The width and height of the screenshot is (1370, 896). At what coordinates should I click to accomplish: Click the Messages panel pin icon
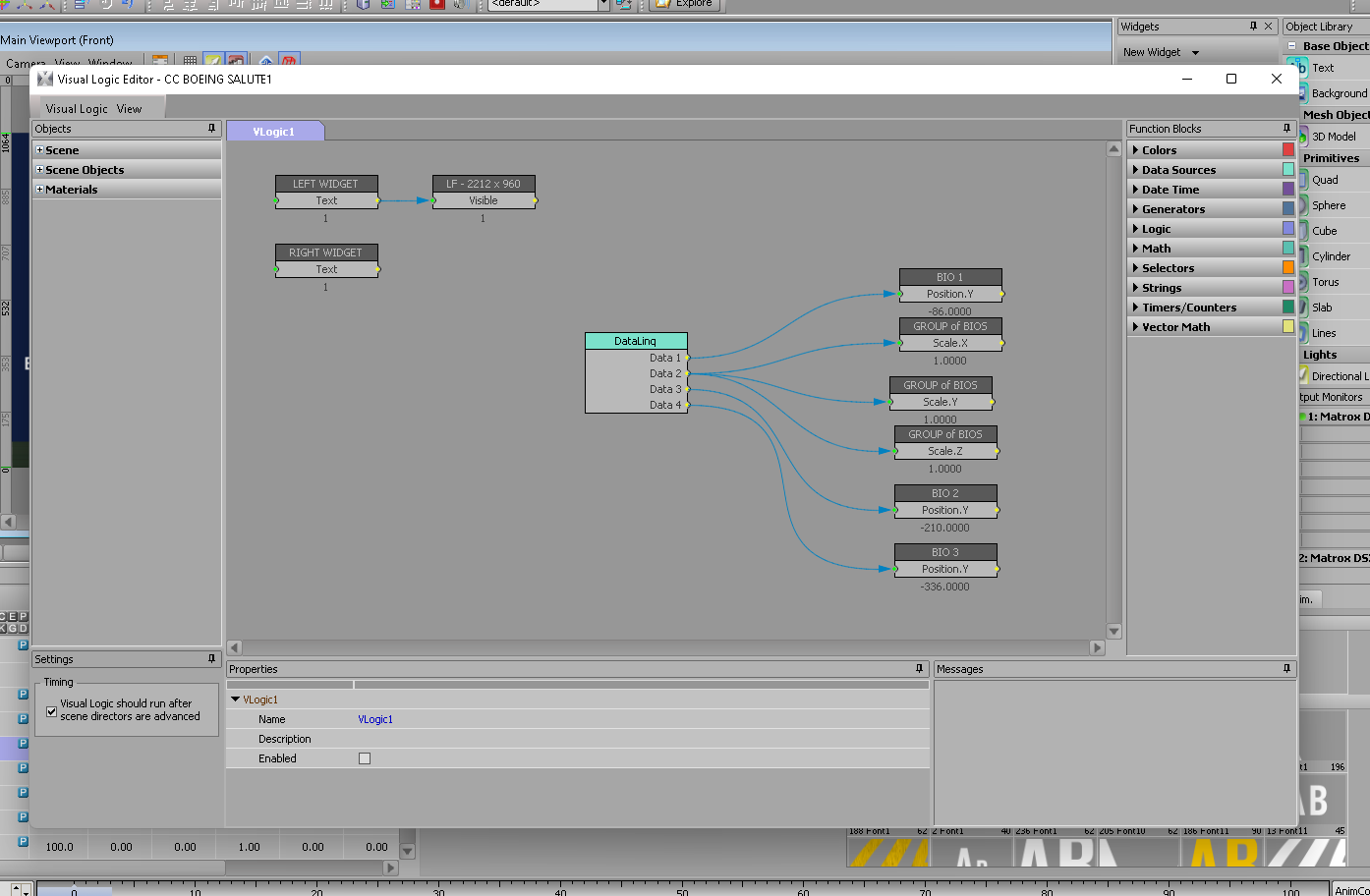pos(1286,669)
